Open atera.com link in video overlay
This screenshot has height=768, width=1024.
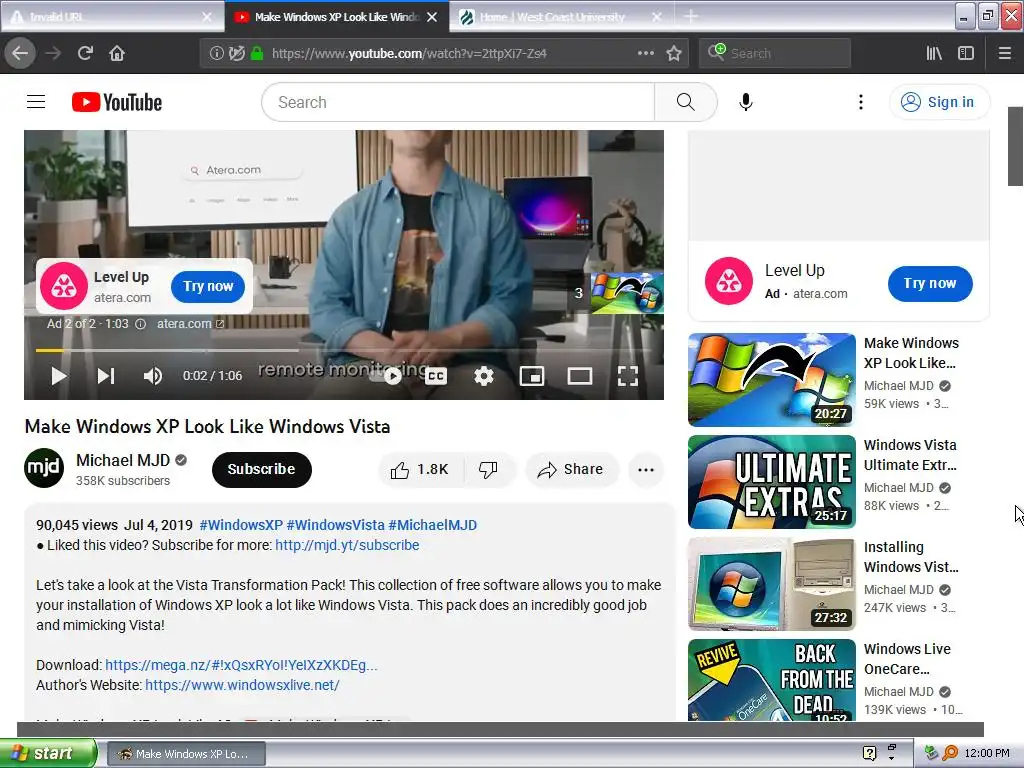tap(190, 324)
